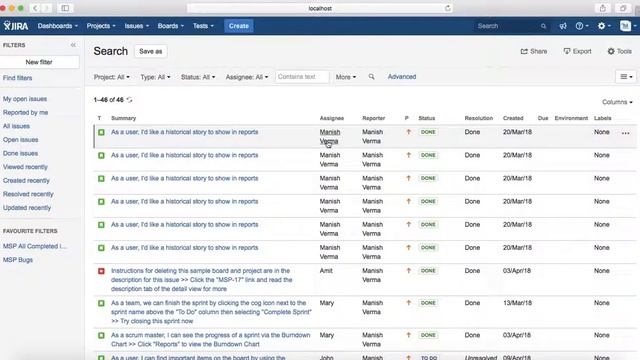Open the More criteria dropdown
The height and width of the screenshot is (360, 640).
click(346, 77)
